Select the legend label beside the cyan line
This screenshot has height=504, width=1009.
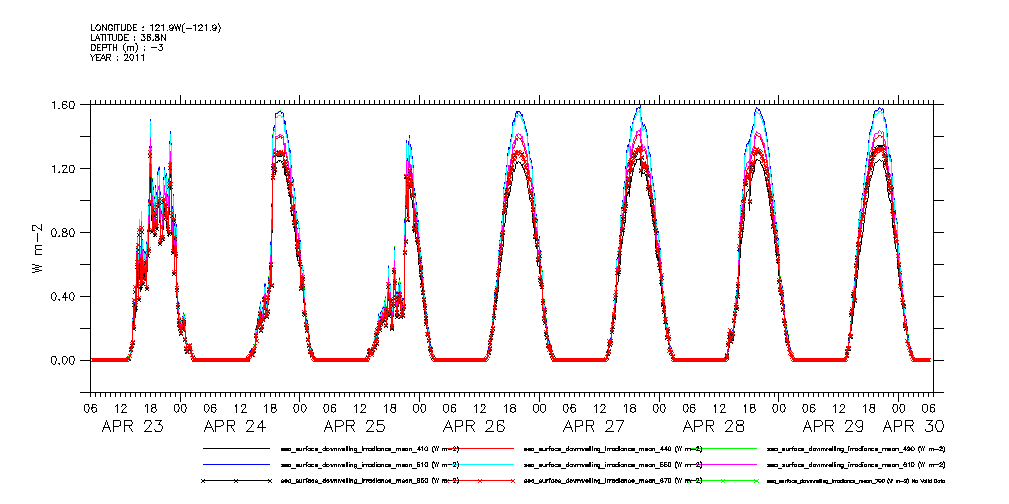tap(614, 465)
